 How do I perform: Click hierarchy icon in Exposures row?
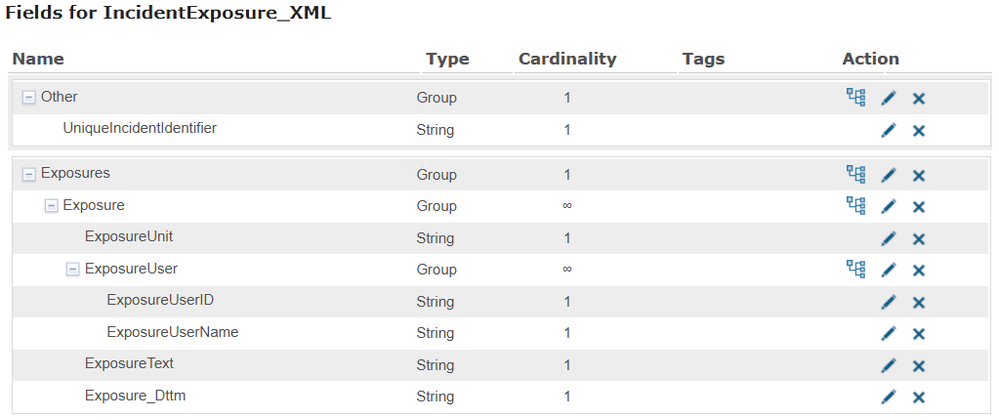coord(855,174)
